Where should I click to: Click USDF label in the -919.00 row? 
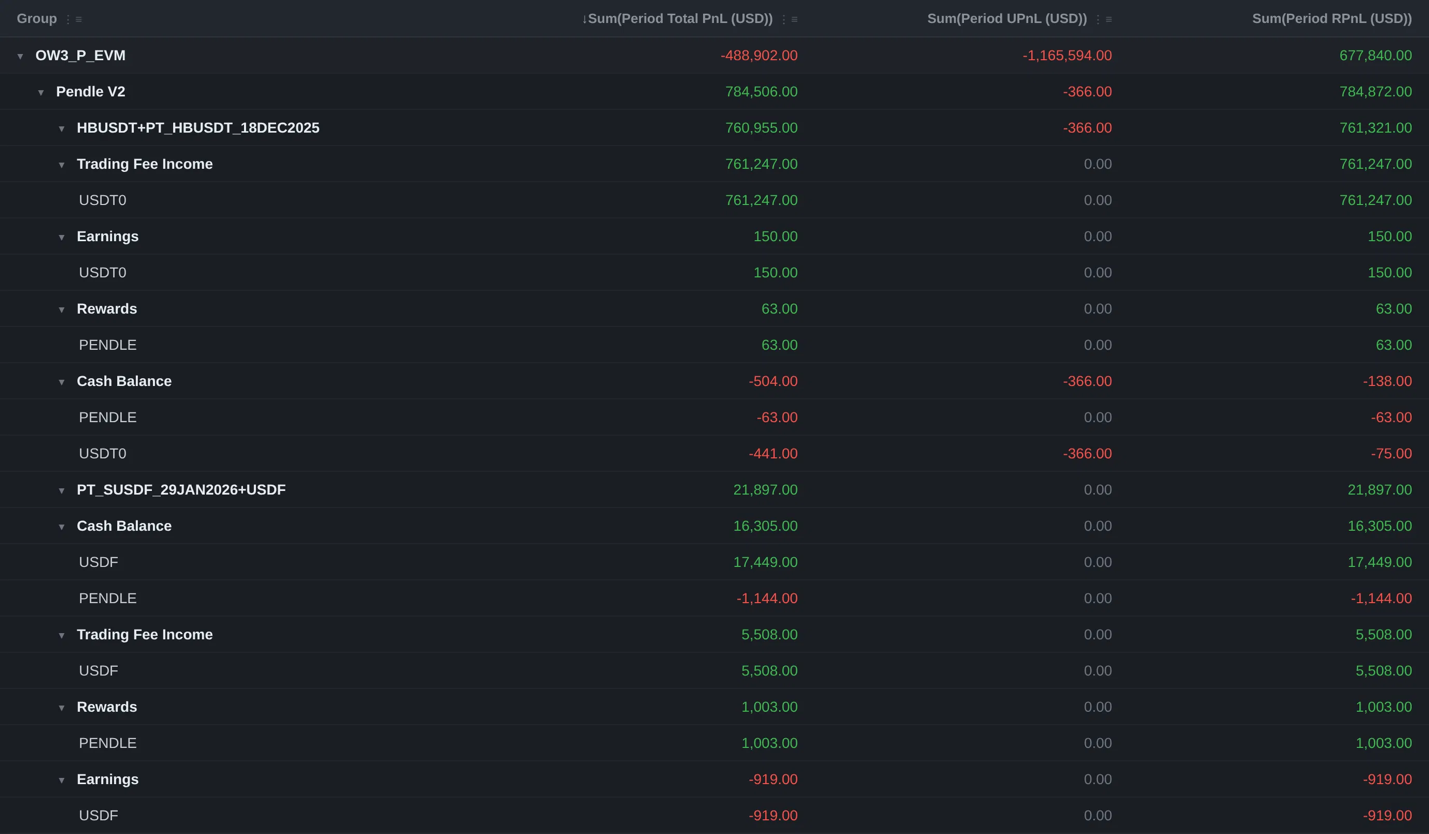[98, 816]
